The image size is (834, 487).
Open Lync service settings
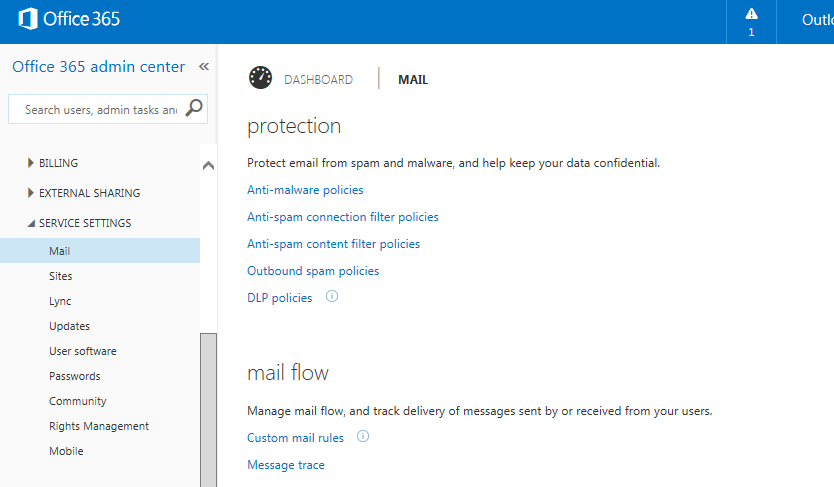tap(60, 301)
